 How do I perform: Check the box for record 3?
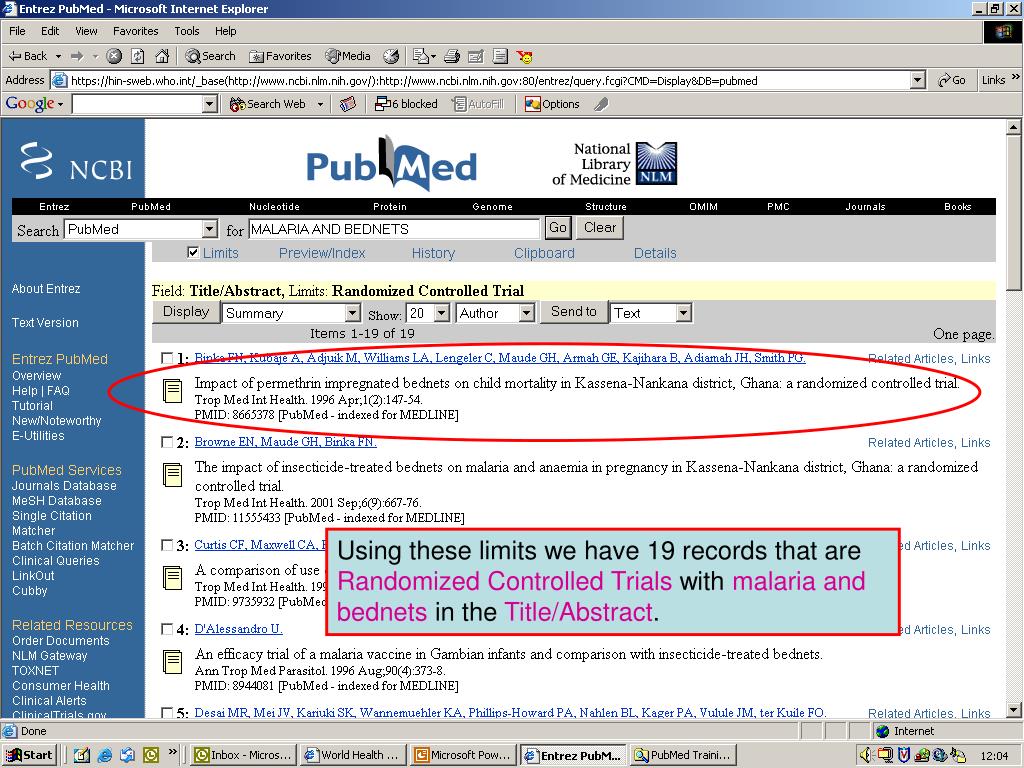pyautogui.click(x=167, y=545)
